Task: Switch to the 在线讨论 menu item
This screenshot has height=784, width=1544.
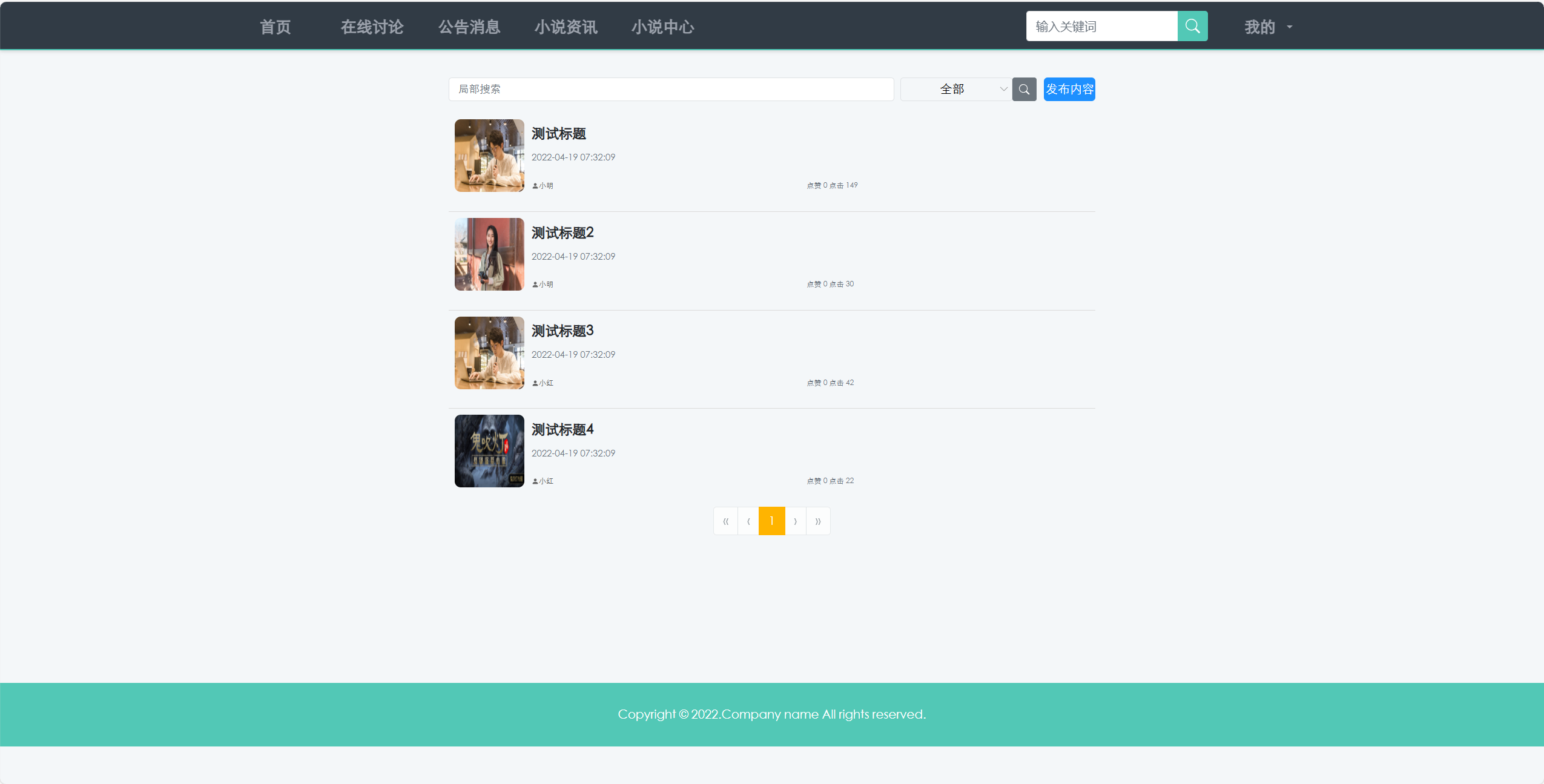Action: (x=371, y=26)
